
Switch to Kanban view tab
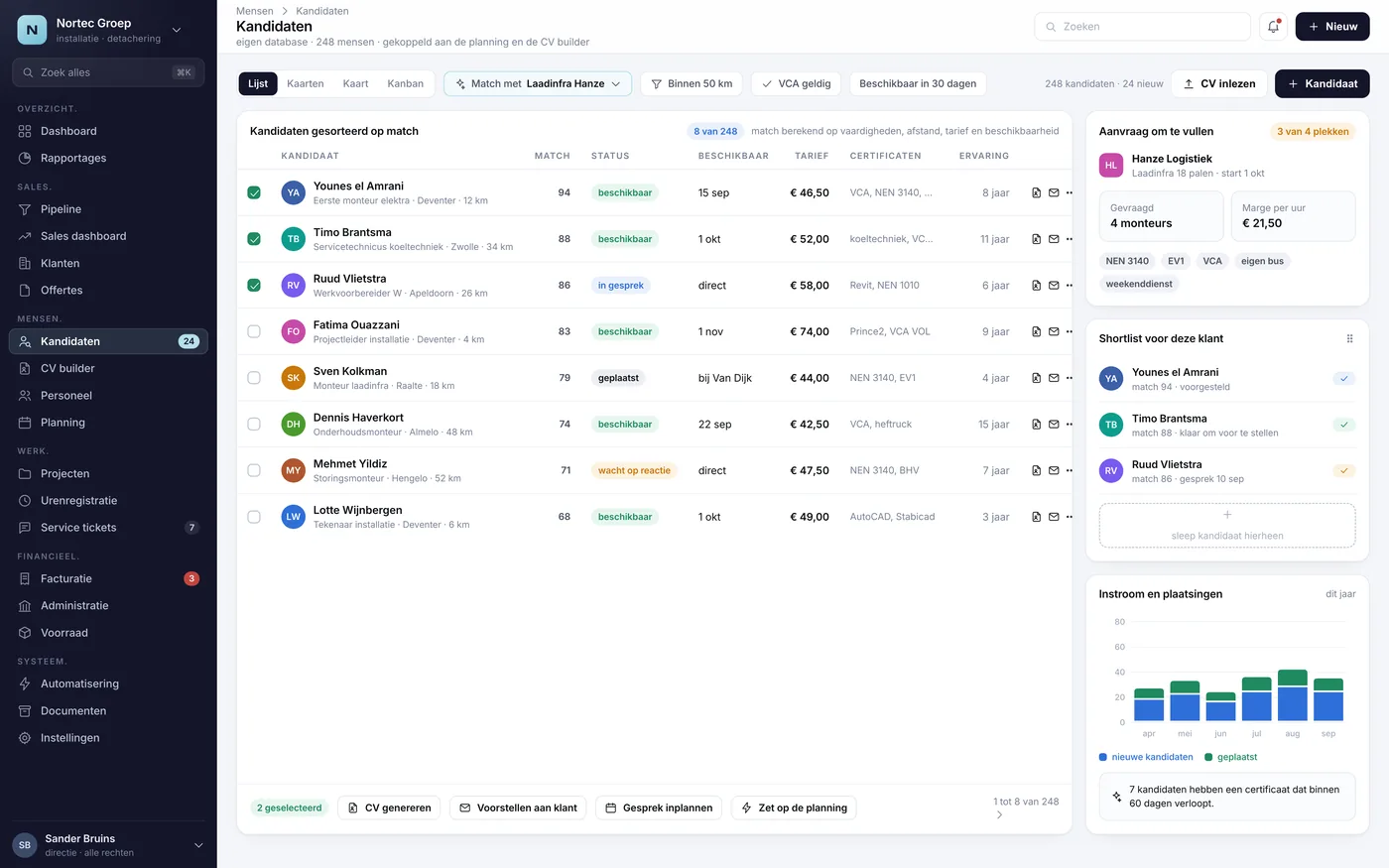click(406, 83)
